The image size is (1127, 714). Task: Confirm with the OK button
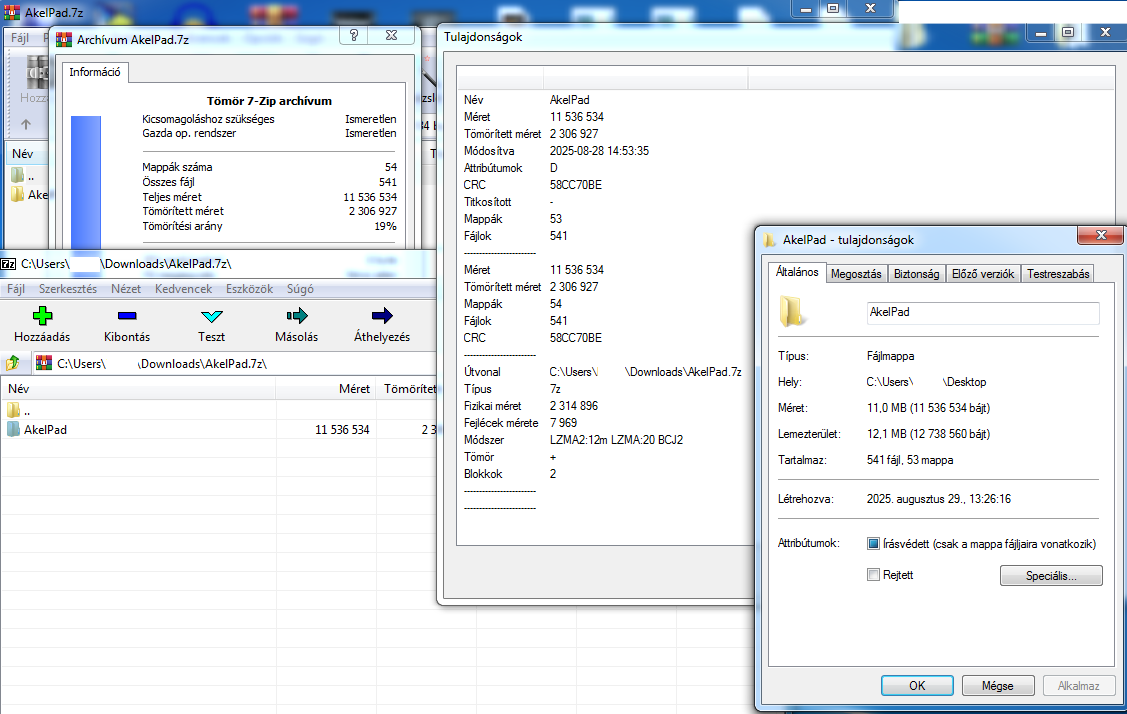917,685
